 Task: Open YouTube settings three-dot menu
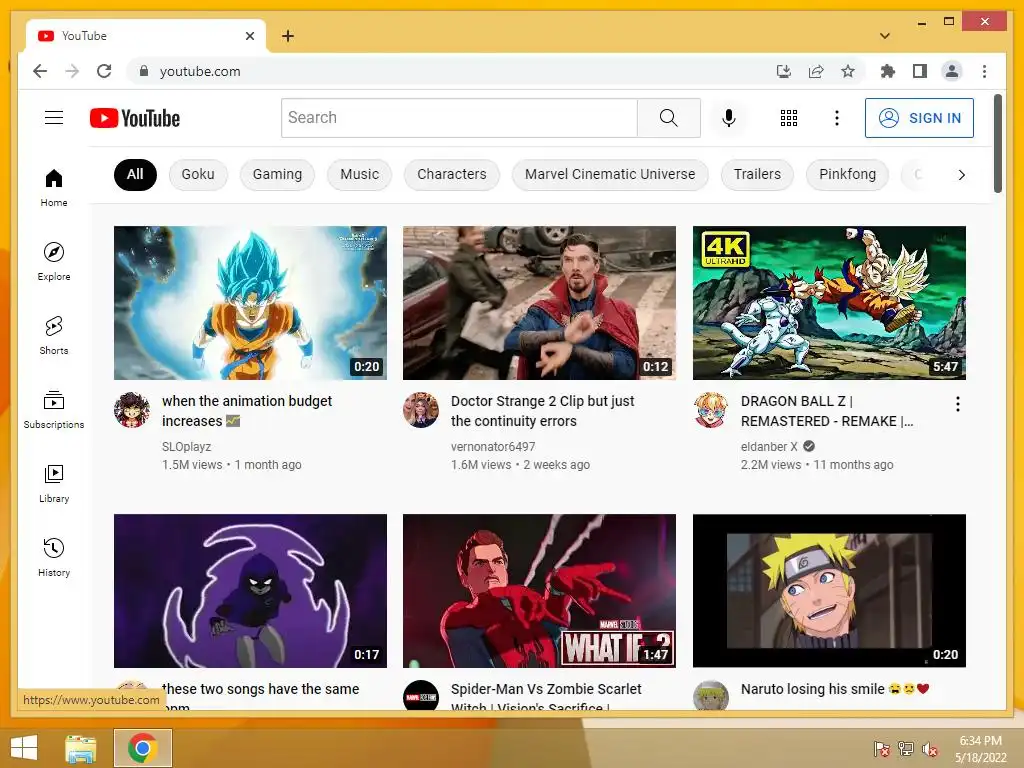pyautogui.click(x=837, y=118)
